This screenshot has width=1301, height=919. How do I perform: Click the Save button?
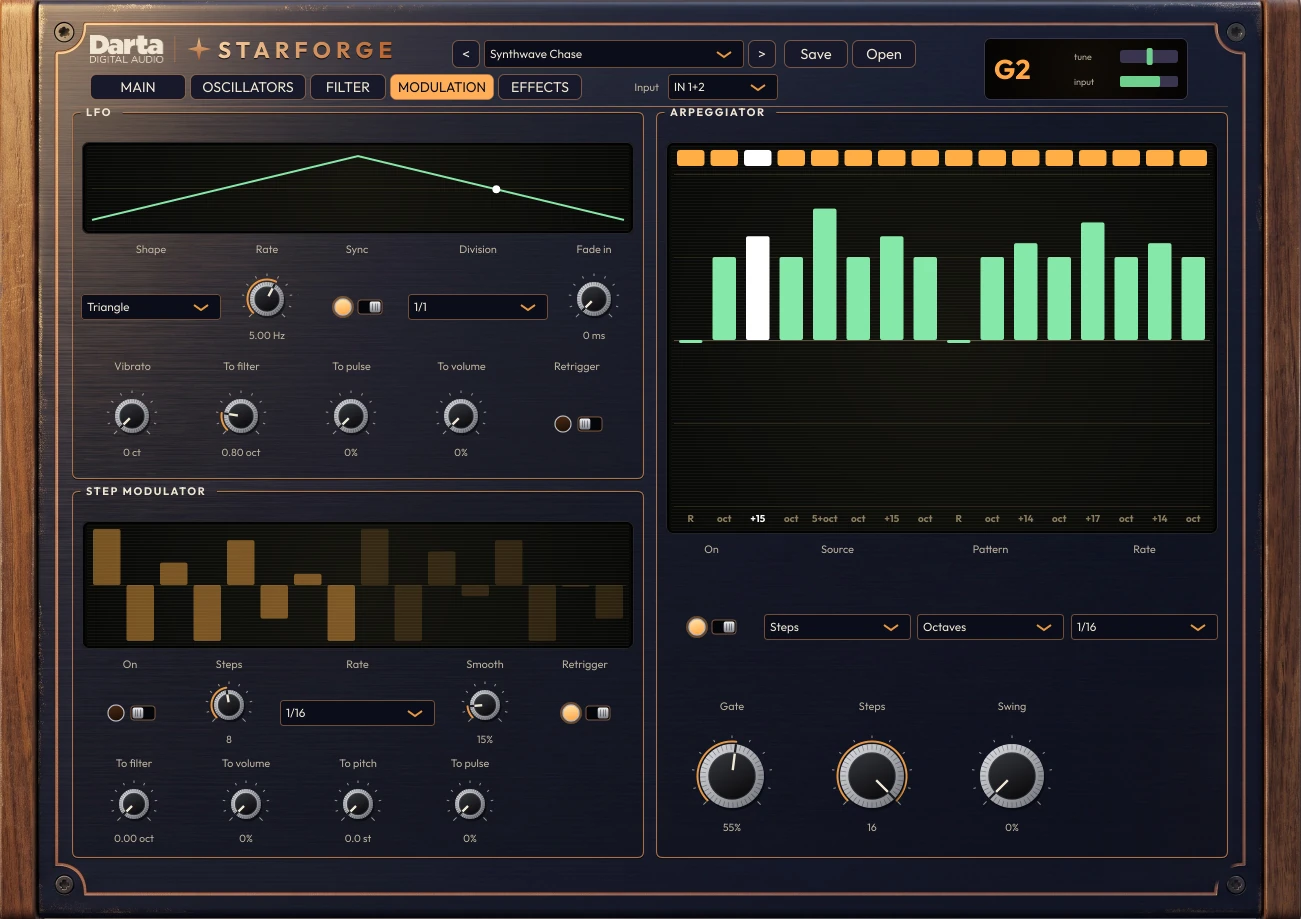(816, 54)
